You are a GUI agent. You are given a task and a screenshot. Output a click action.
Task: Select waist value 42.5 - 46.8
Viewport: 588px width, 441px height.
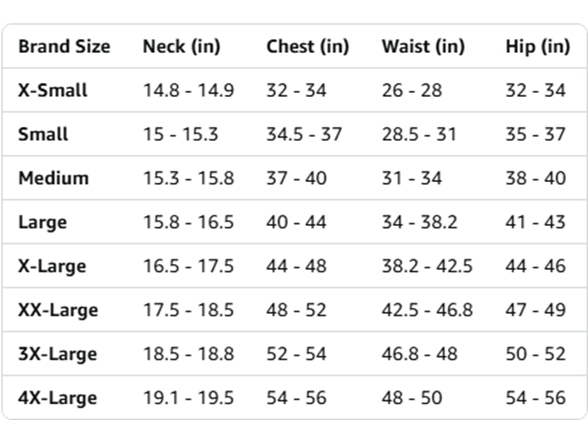(427, 310)
